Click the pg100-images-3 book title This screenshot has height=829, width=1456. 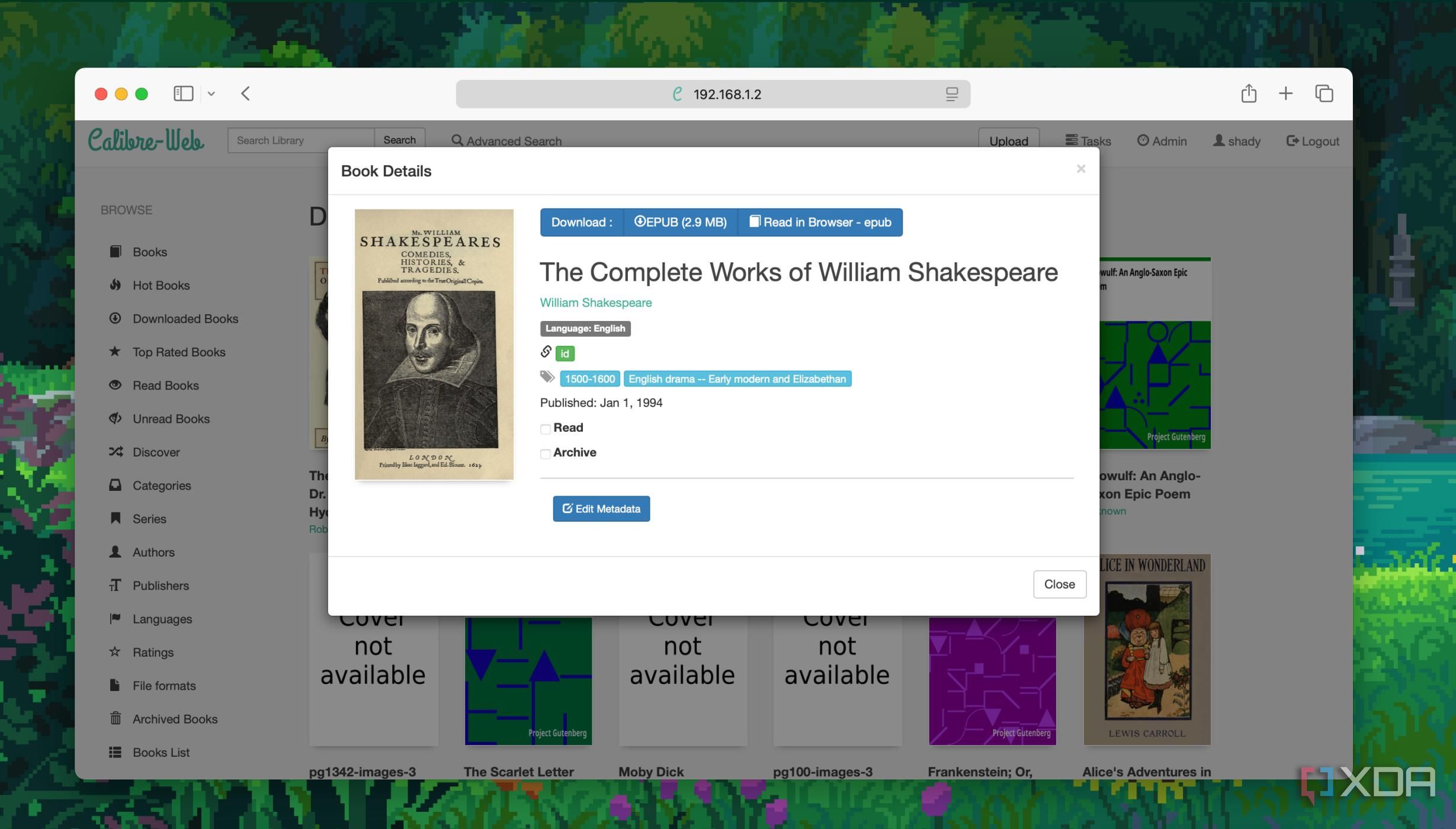(x=823, y=772)
